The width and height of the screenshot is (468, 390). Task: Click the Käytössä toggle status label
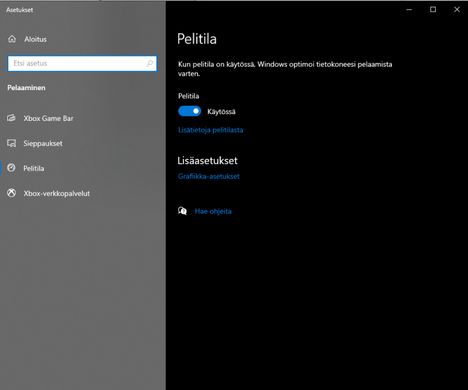click(221, 112)
